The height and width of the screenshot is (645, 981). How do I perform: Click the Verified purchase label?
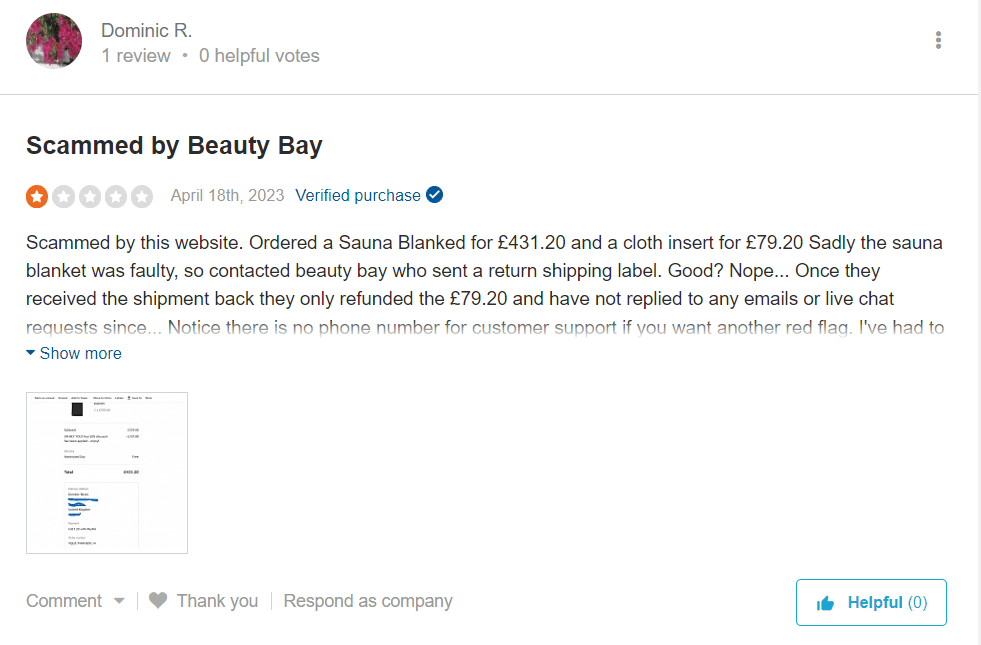[357, 196]
